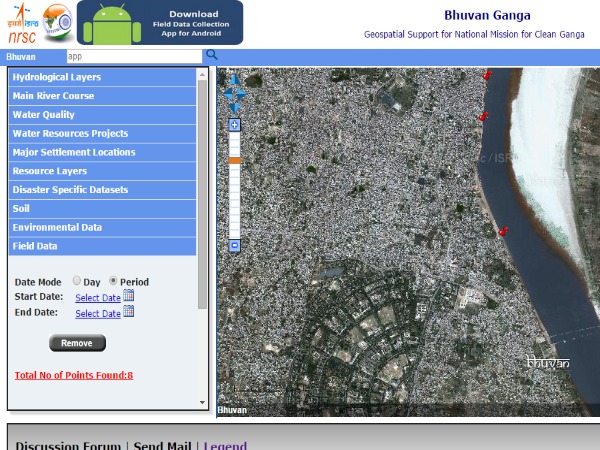Open the Android app download banner
600x450 pixels.
160,23
